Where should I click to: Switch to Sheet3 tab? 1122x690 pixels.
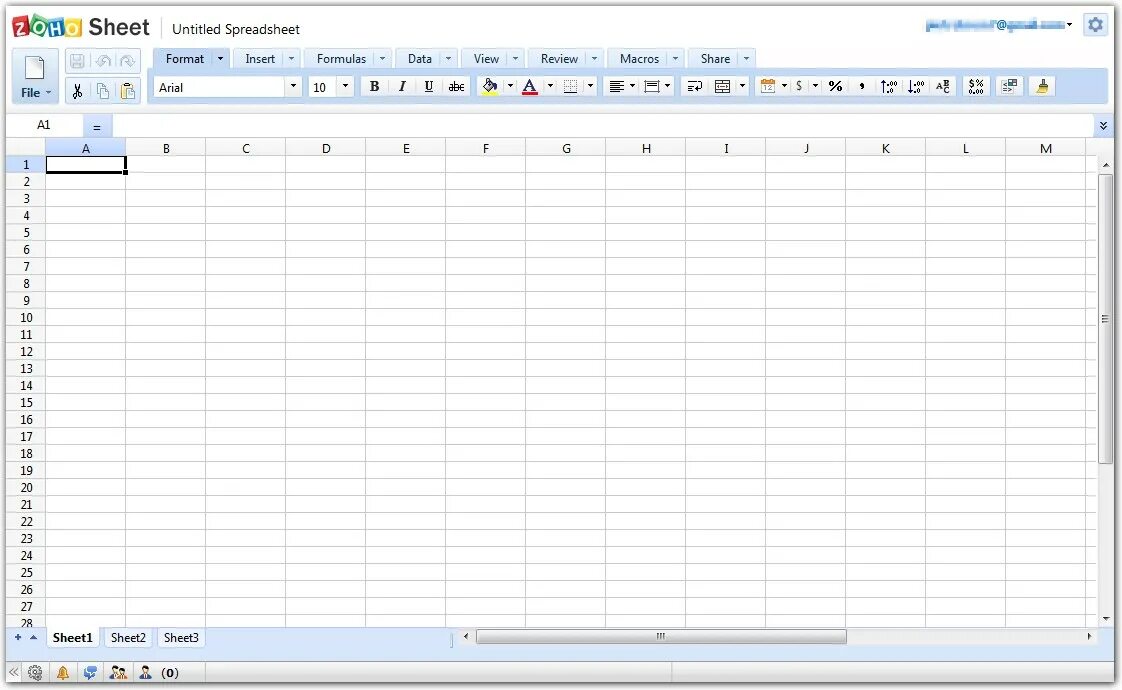click(181, 638)
